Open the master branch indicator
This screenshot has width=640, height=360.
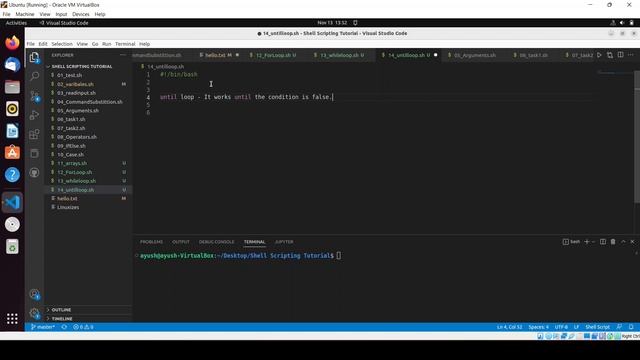coord(43,327)
